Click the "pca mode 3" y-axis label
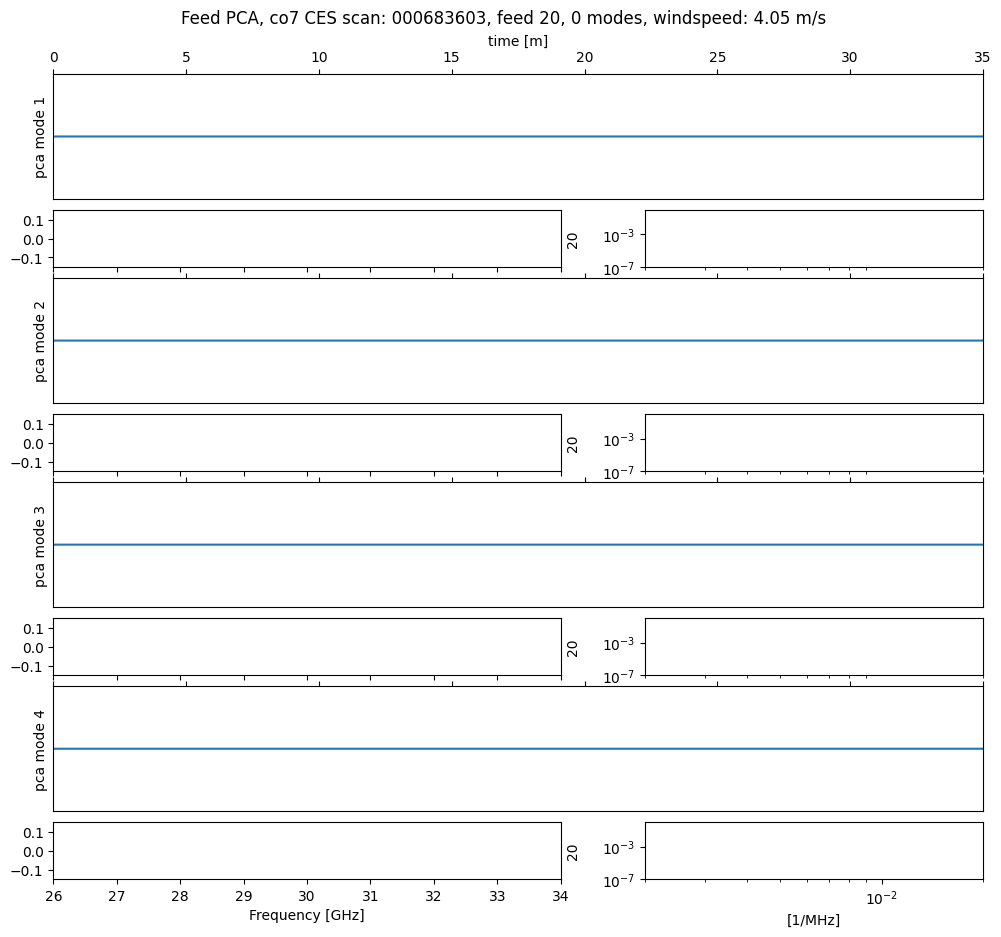 (40, 545)
